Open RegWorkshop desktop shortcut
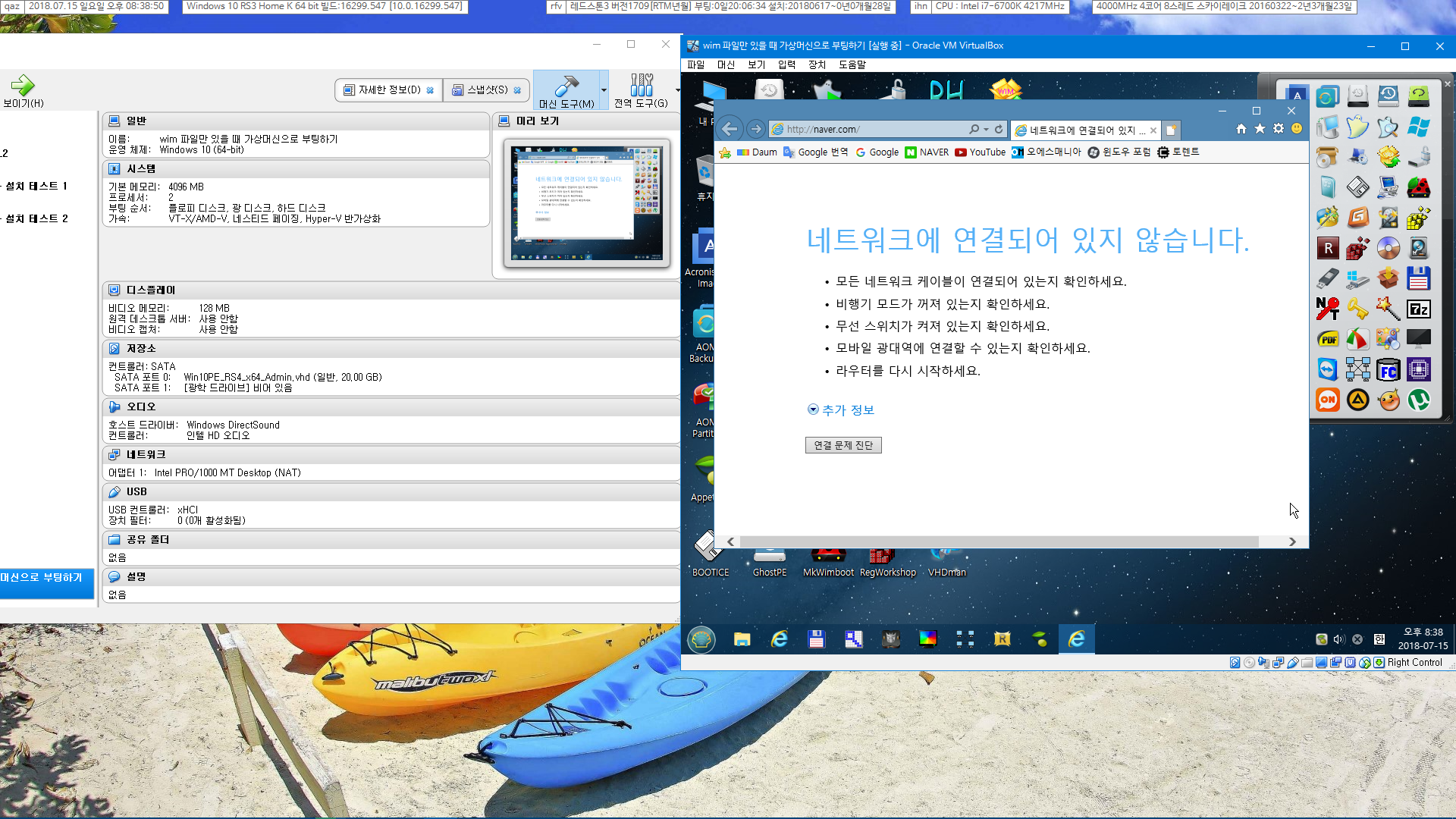 887,563
